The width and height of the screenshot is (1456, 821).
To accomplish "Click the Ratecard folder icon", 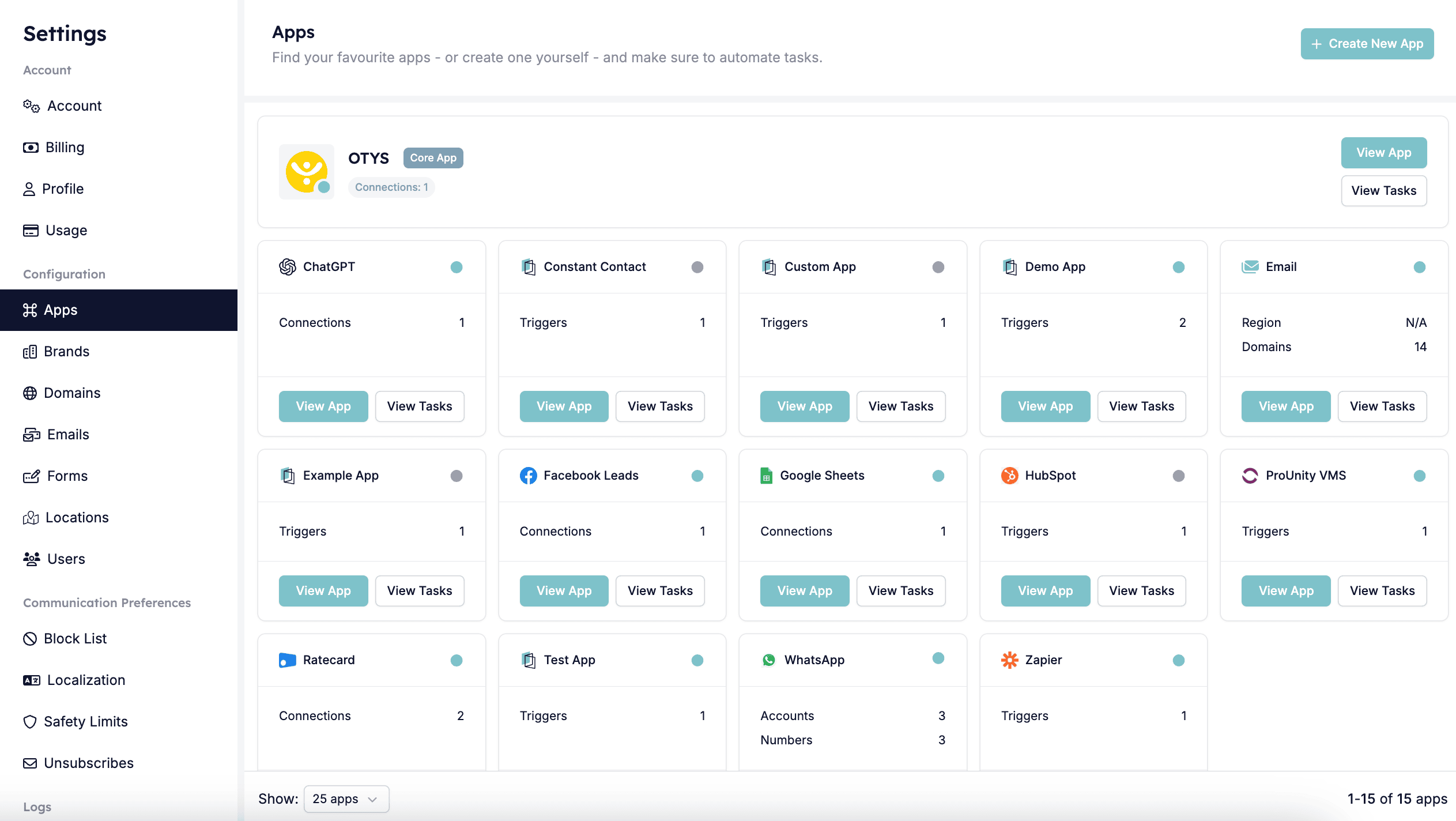I will (287, 660).
